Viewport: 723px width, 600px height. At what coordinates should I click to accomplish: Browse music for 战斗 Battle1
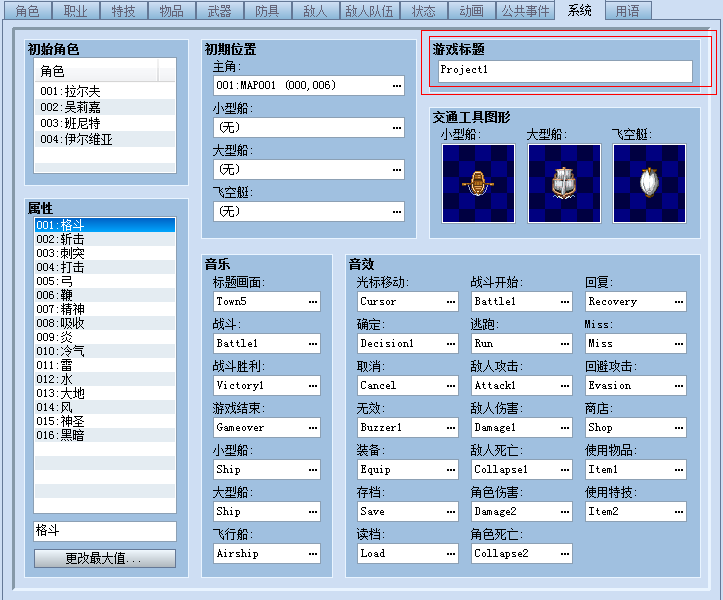[313, 344]
